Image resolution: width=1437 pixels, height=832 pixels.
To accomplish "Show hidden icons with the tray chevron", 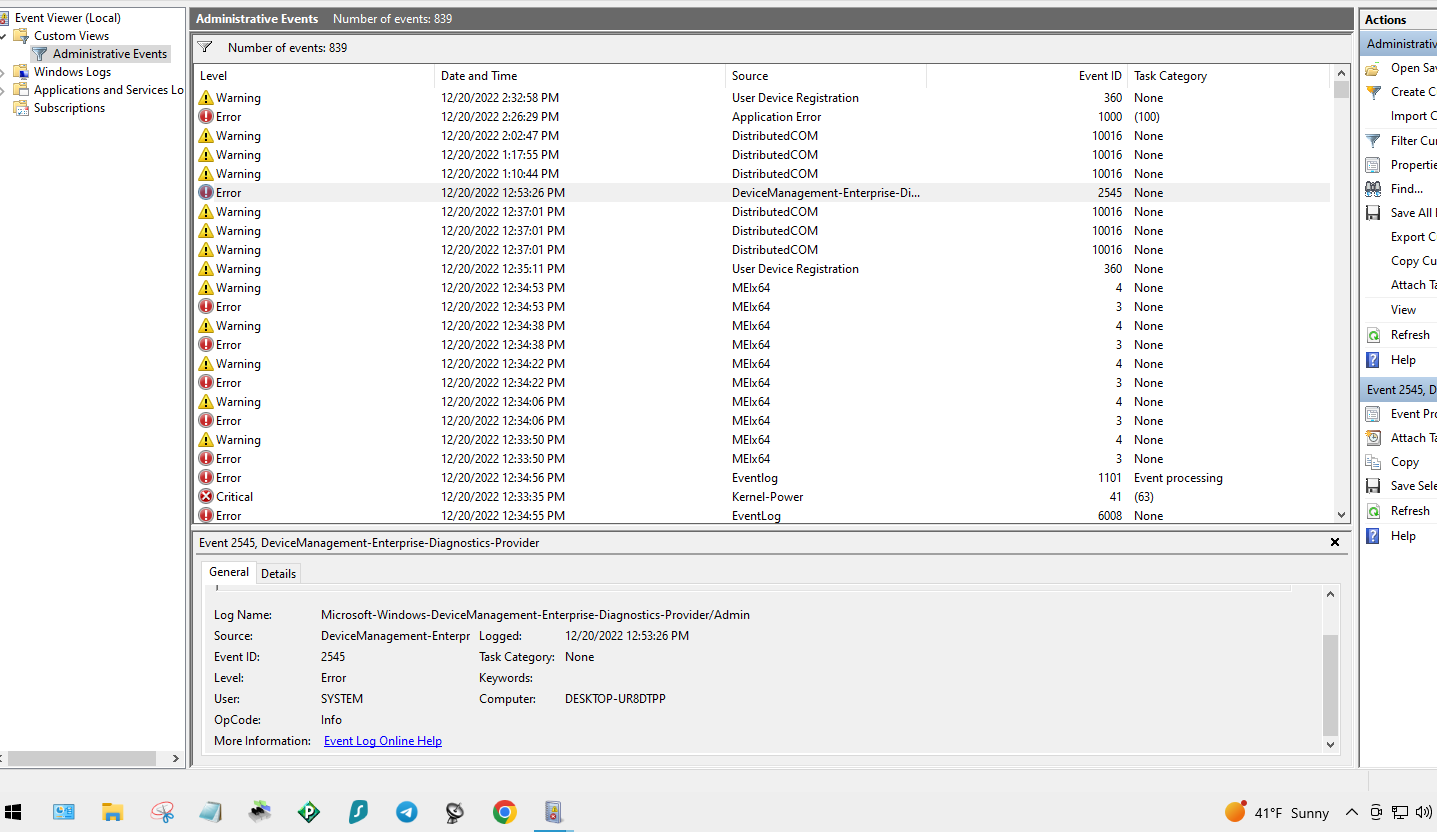I will pos(1352,812).
